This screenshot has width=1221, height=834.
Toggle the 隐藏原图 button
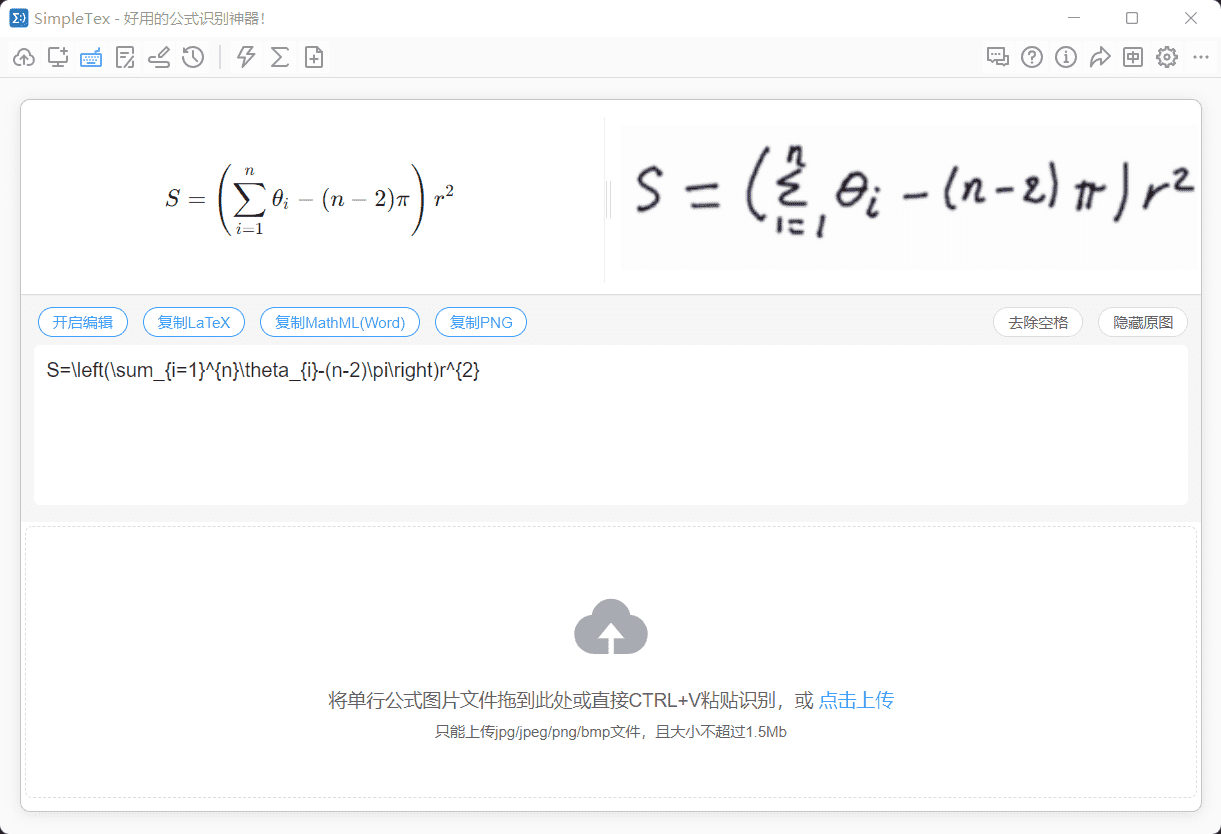(1143, 322)
